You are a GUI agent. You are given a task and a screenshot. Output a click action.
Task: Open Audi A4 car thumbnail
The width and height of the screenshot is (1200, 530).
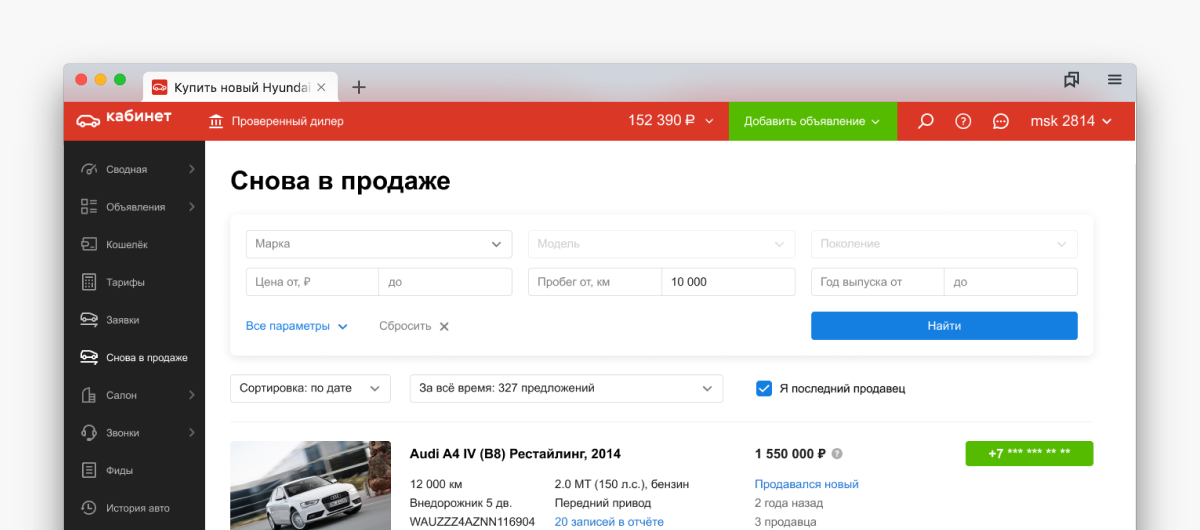pos(310,486)
